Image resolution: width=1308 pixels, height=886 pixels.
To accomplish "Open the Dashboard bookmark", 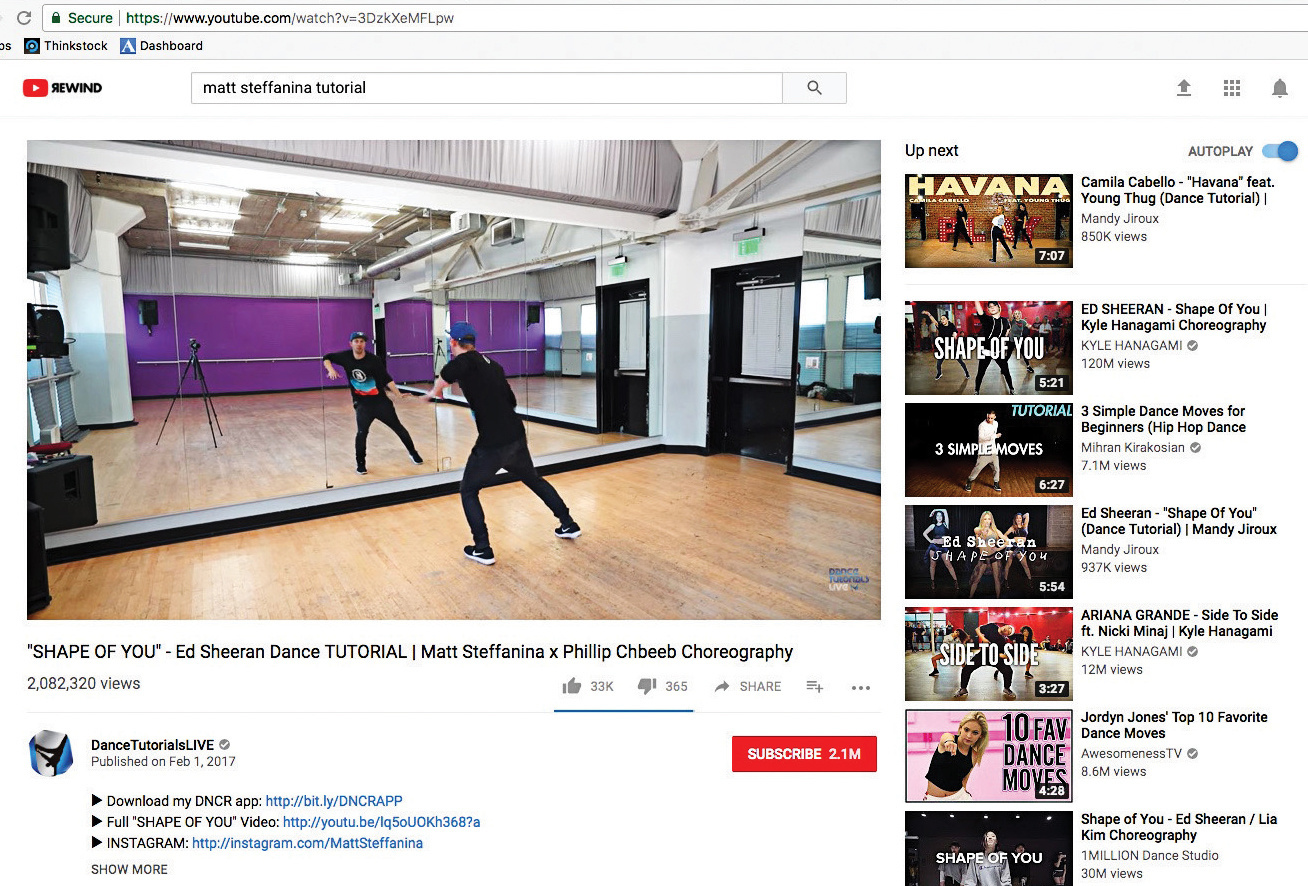I will coord(162,46).
